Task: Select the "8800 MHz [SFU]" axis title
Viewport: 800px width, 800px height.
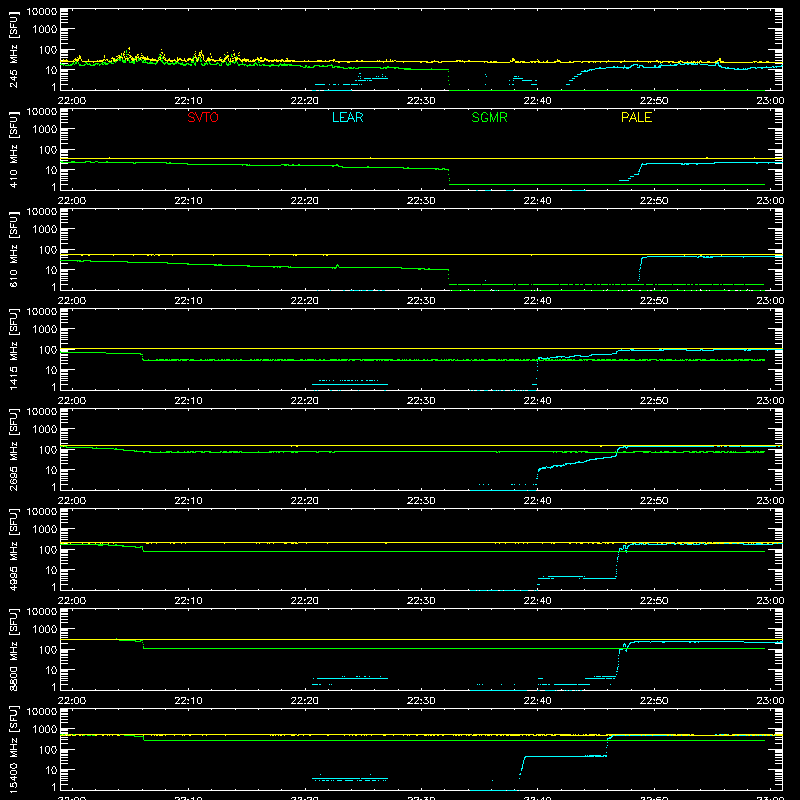Action: (x=13, y=649)
